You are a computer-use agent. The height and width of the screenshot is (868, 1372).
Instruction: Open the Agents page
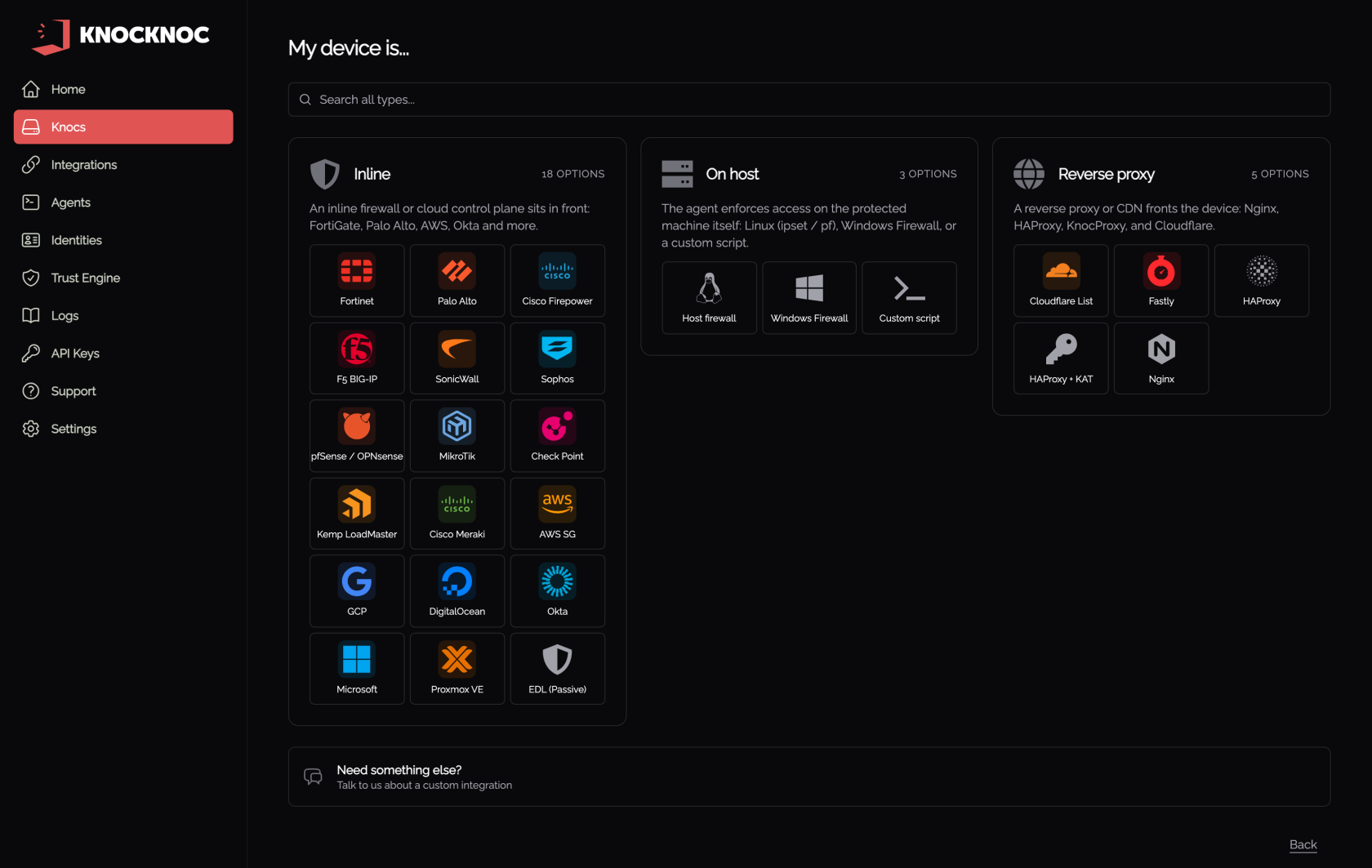[123, 203]
